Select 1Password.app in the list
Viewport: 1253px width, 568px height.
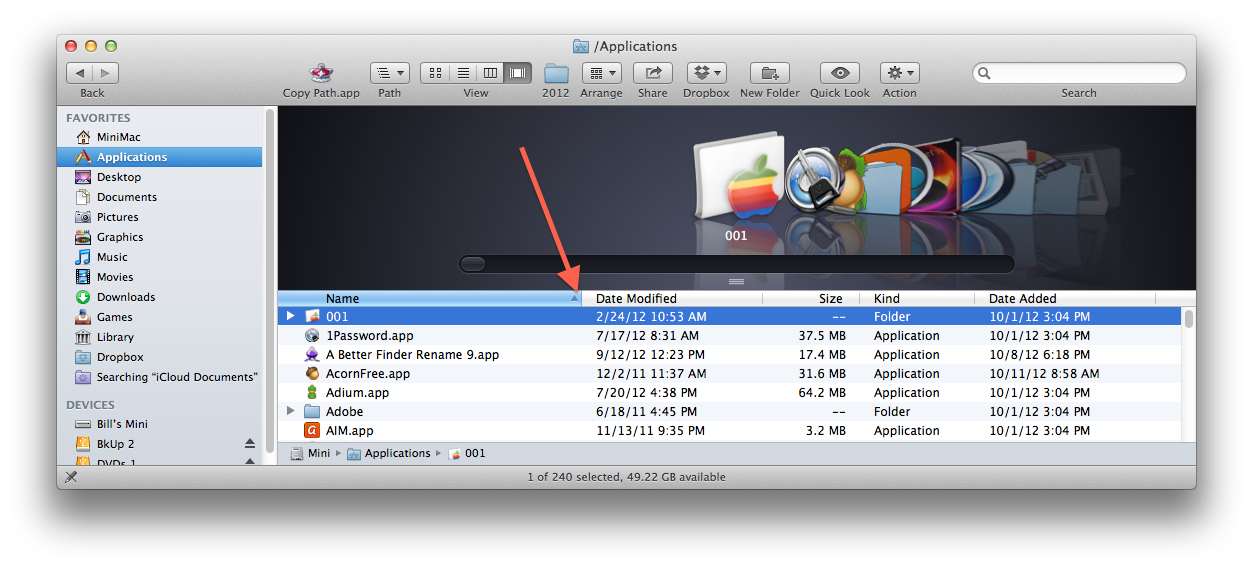729,336
